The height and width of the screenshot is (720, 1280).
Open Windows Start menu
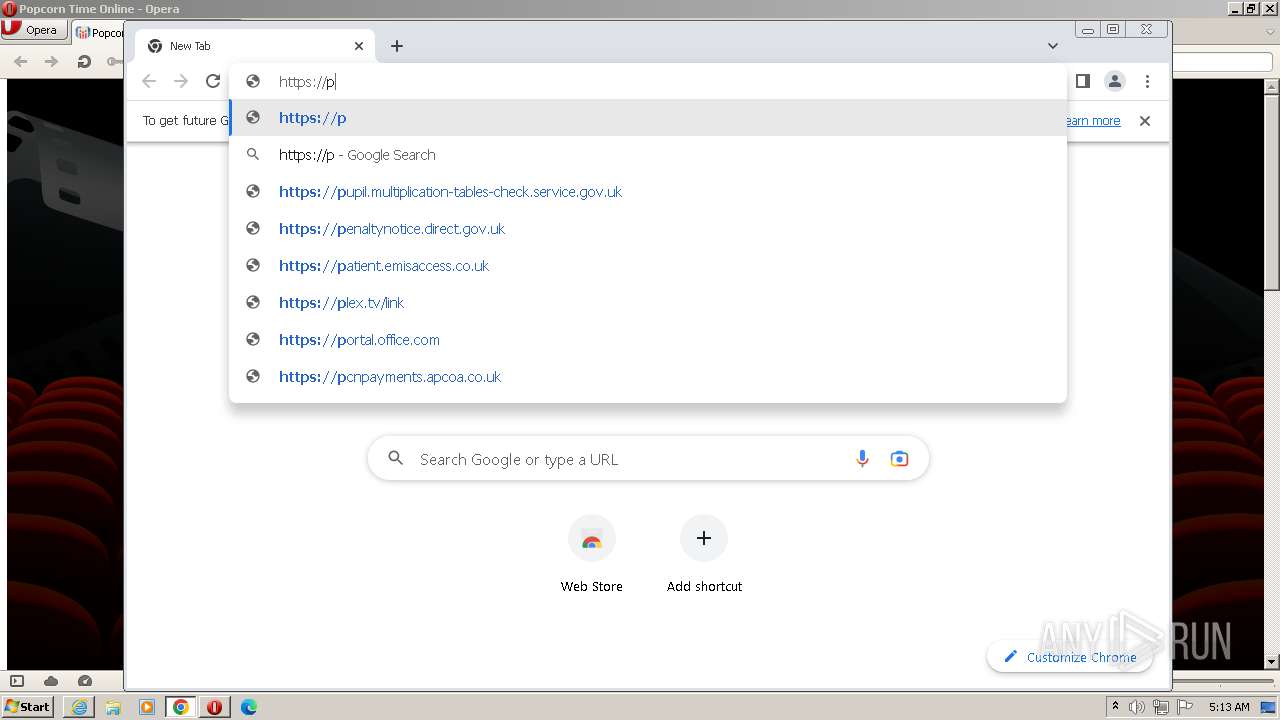pyautogui.click(x=28, y=707)
